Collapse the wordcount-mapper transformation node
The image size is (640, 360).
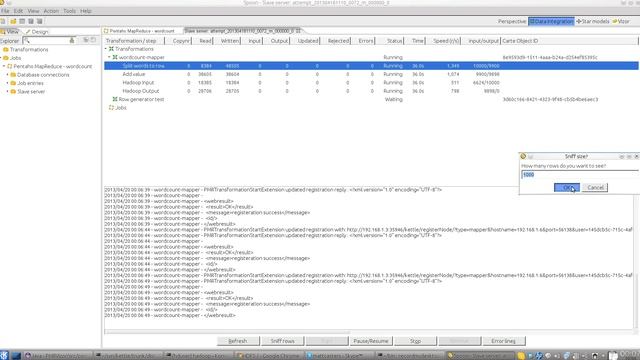coord(109,57)
